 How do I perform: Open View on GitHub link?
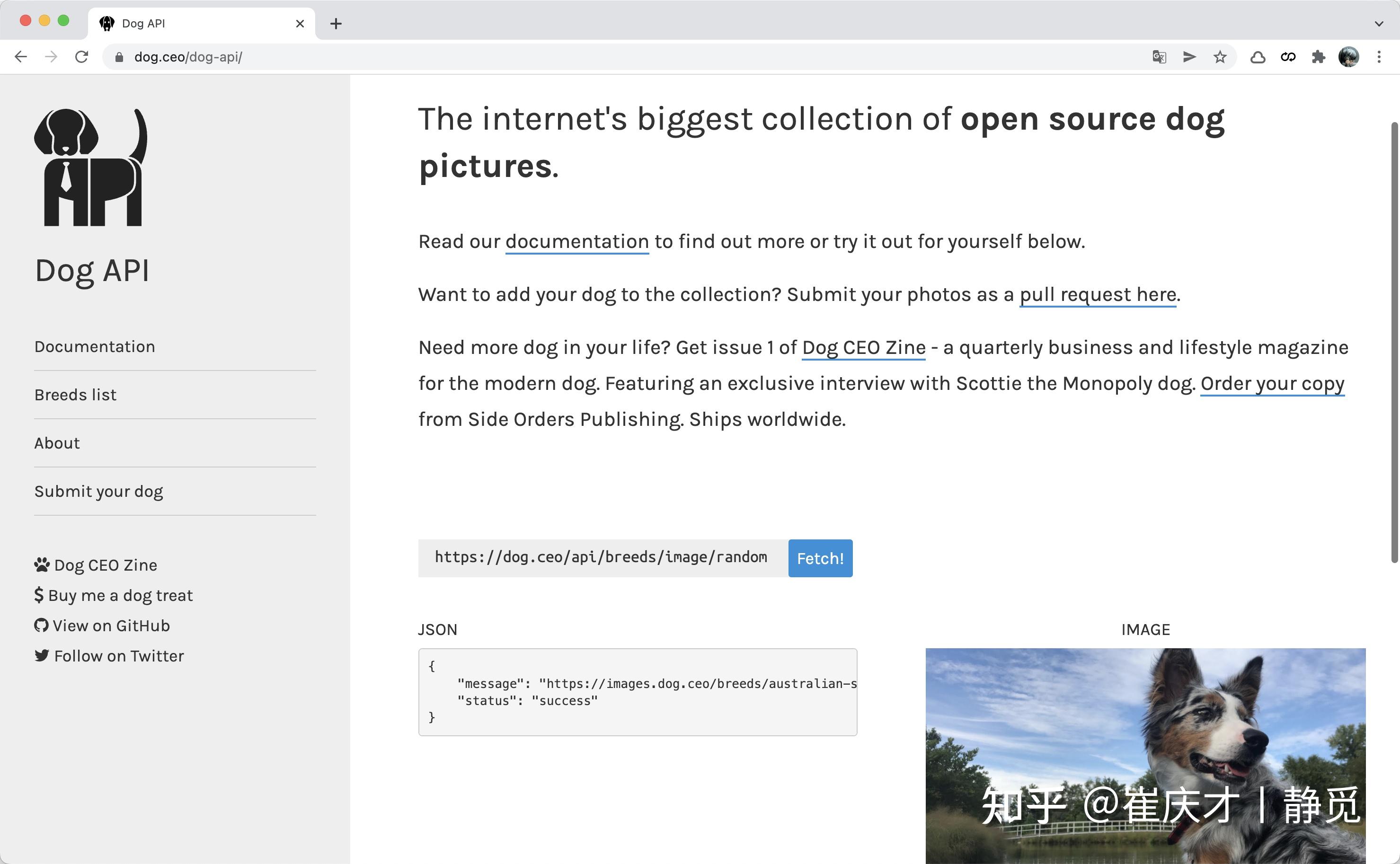pyautogui.click(x=111, y=626)
